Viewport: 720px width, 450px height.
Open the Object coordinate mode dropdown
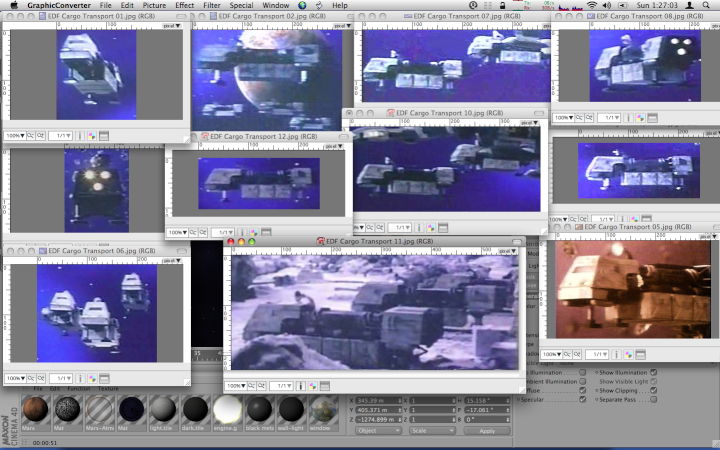tap(378, 431)
